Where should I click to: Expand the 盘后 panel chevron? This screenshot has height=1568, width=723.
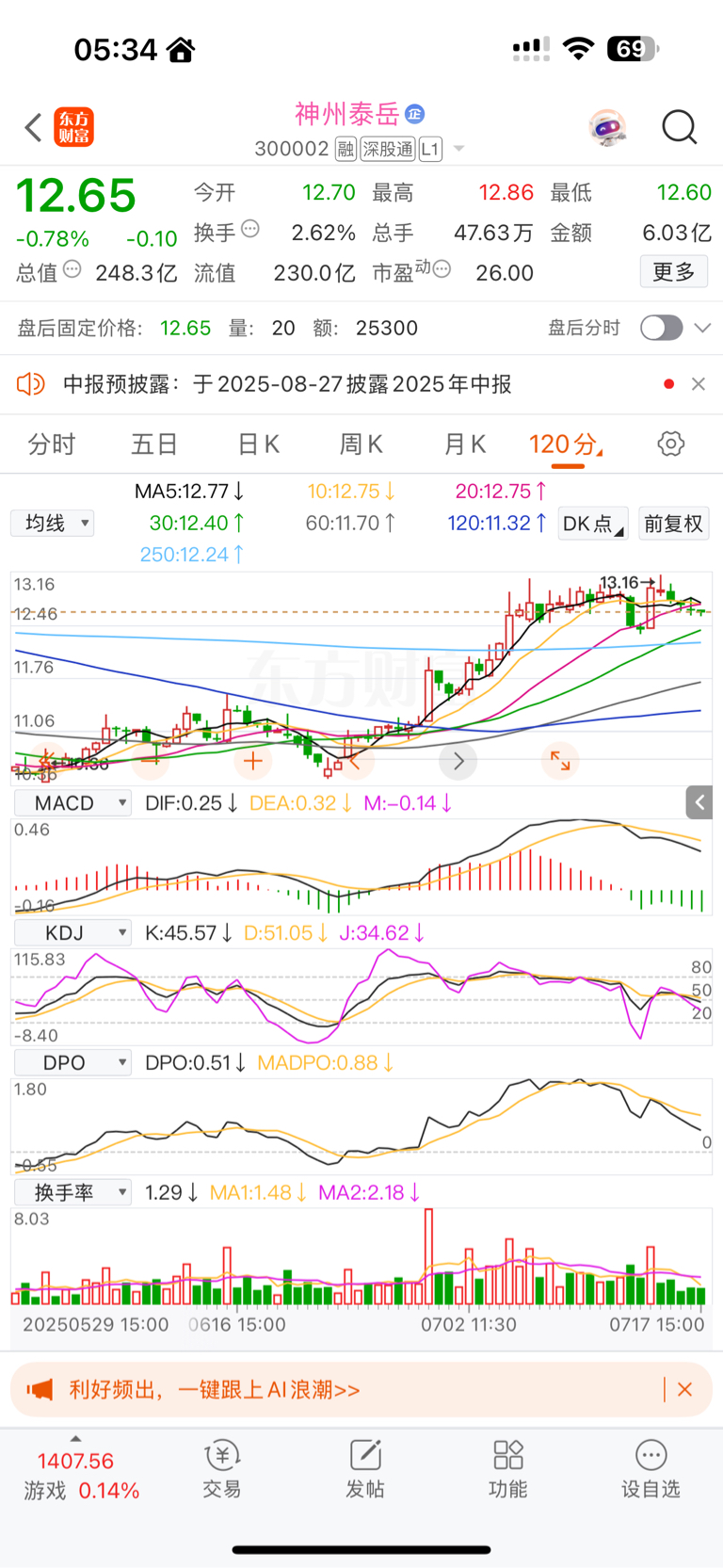pyautogui.click(x=702, y=328)
